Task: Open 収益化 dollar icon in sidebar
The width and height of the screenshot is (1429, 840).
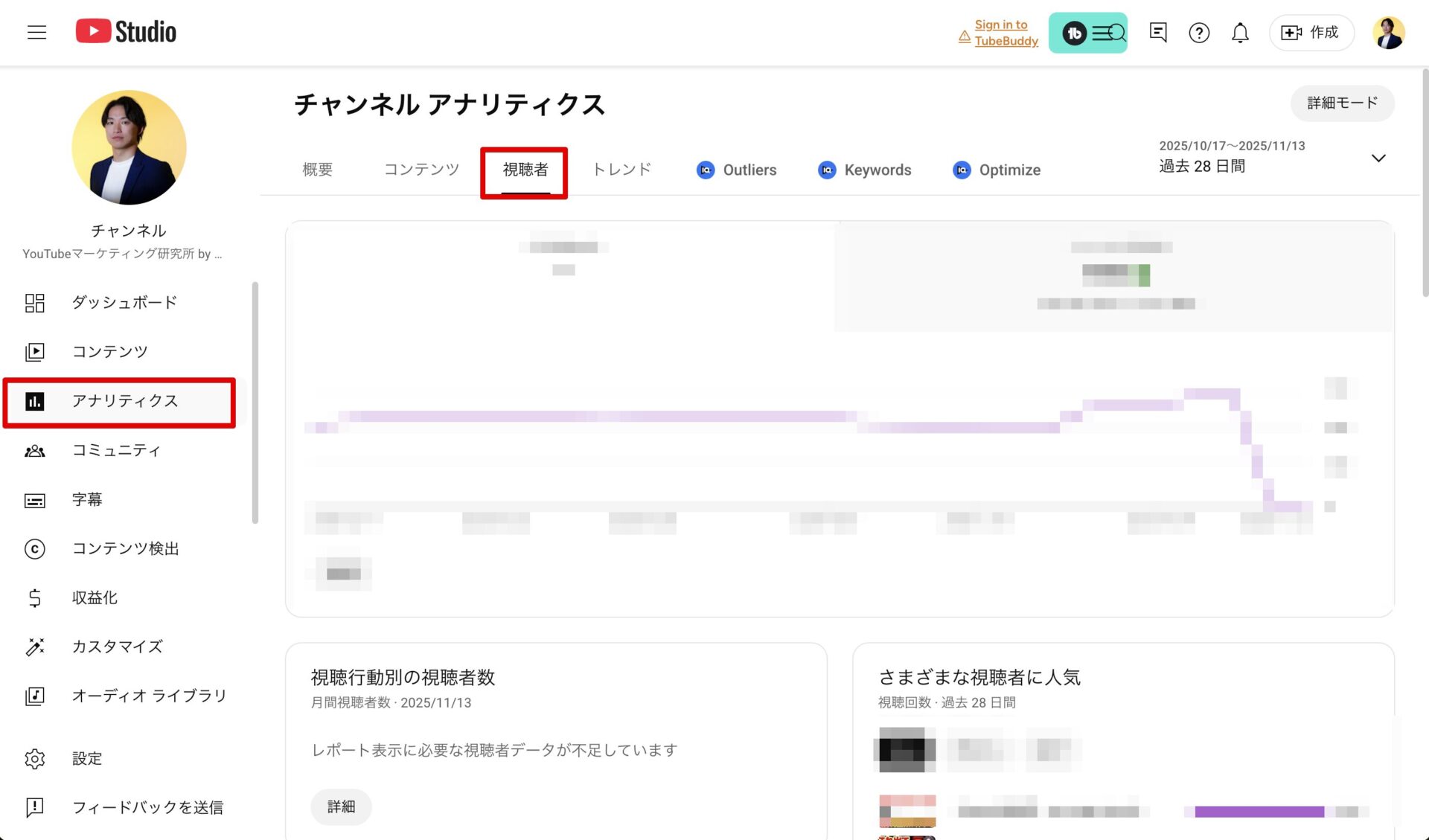Action: click(x=35, y=598)
